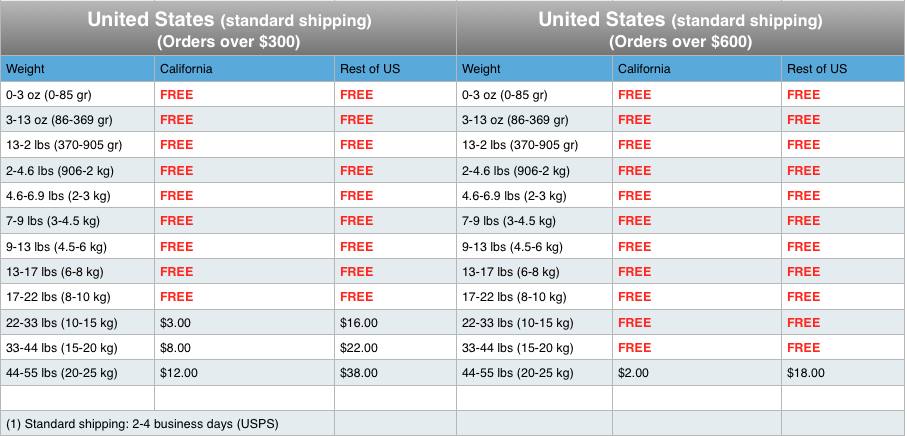Screen dimensions: 907x436
Task: Select "17-22 lbs (8-10 kg)" in $600 table
Action: 513,297
